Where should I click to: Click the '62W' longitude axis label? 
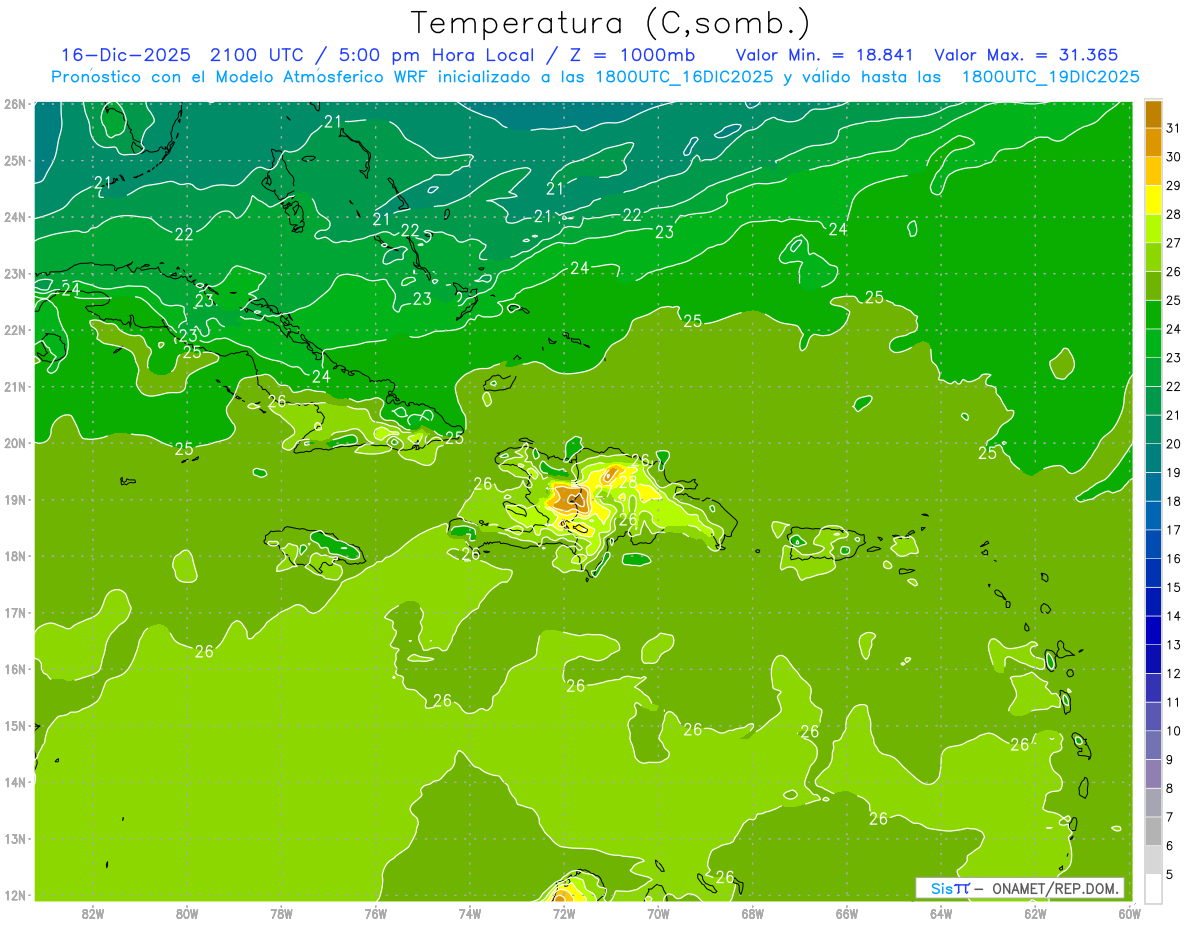click(1035, 913)
